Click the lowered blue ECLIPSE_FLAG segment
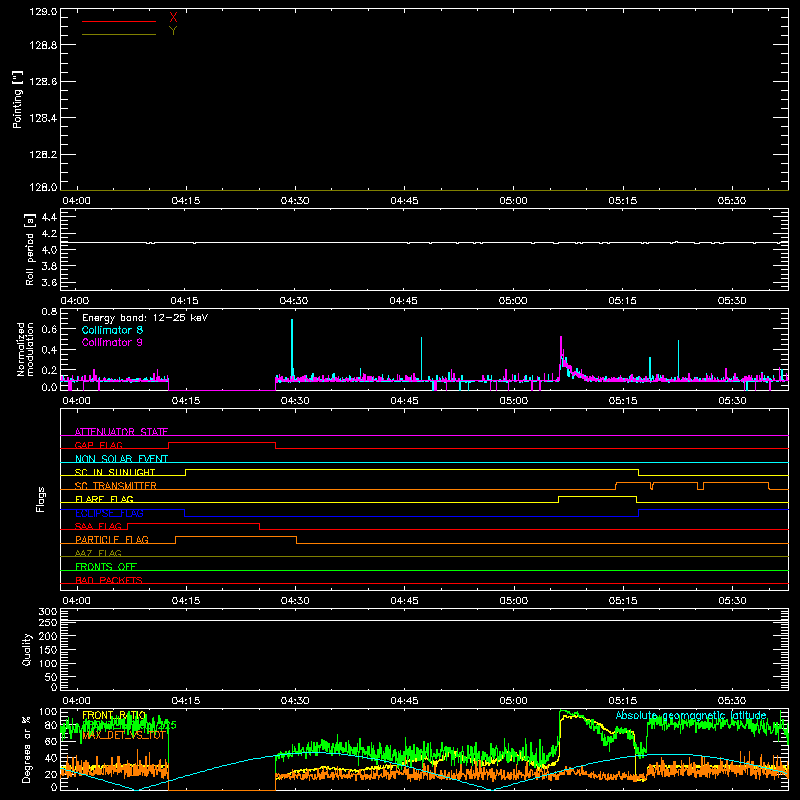Screen dimensions: 800x800 coord(412,517)
